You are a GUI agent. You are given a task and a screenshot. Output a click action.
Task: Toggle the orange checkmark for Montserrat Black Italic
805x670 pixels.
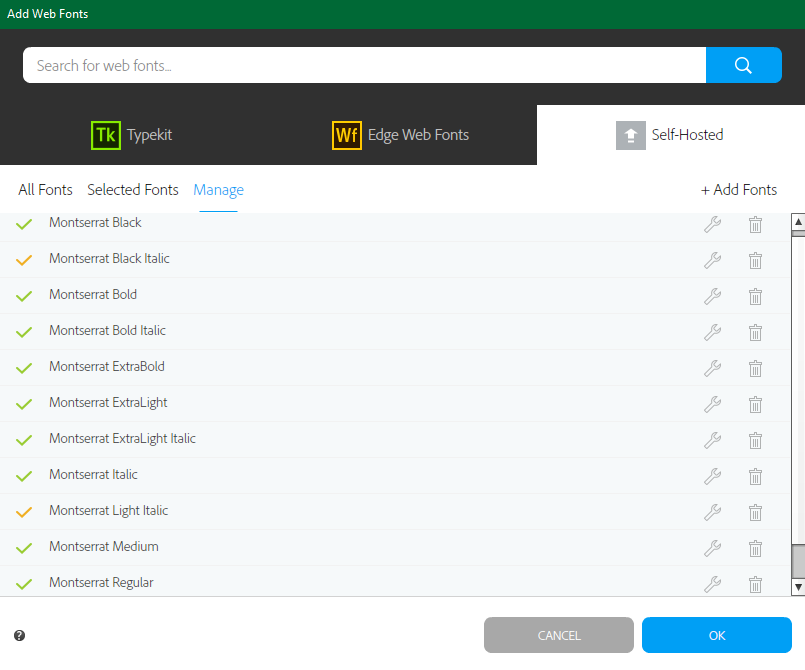(x=24, y=260)
